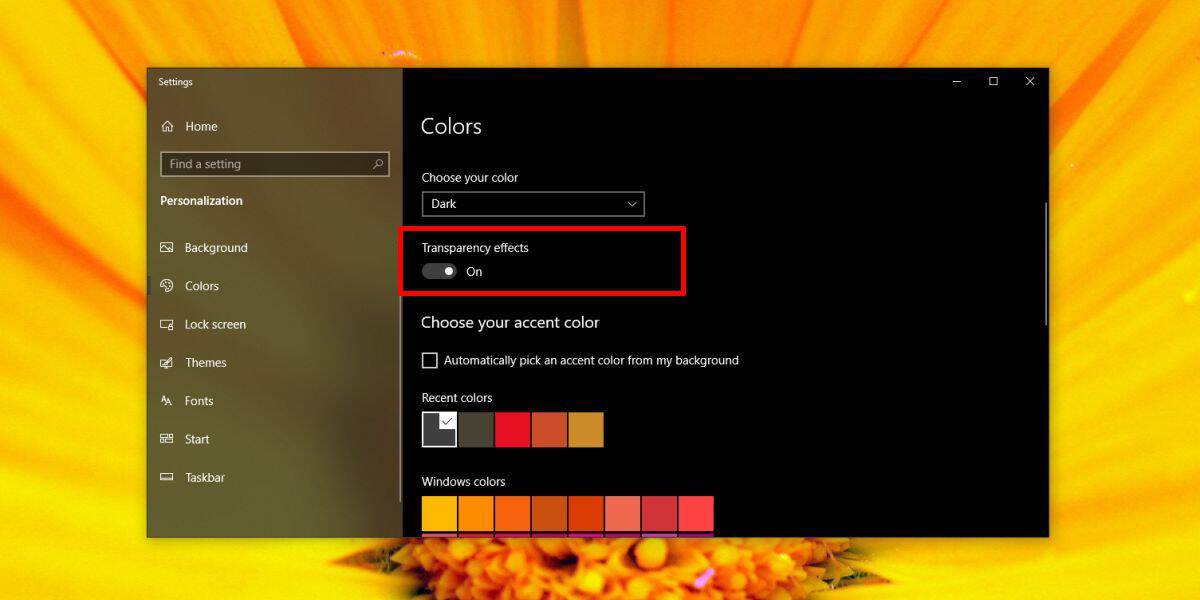Choose the seventh crimson Windows color swatch
The height and width of the screenshot is (600, 1200).
pos(659,514)
